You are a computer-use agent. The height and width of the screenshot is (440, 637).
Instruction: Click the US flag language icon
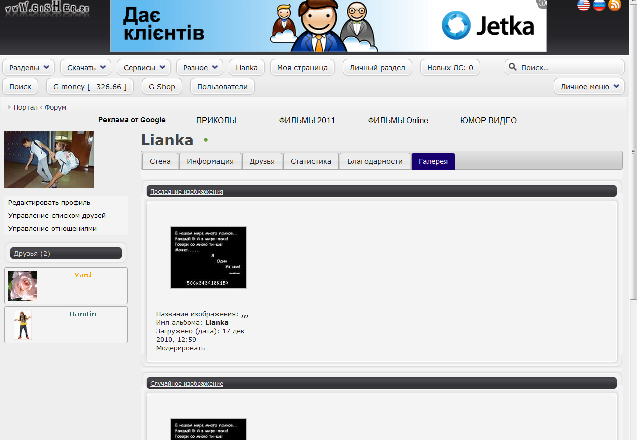pos(583,6)
